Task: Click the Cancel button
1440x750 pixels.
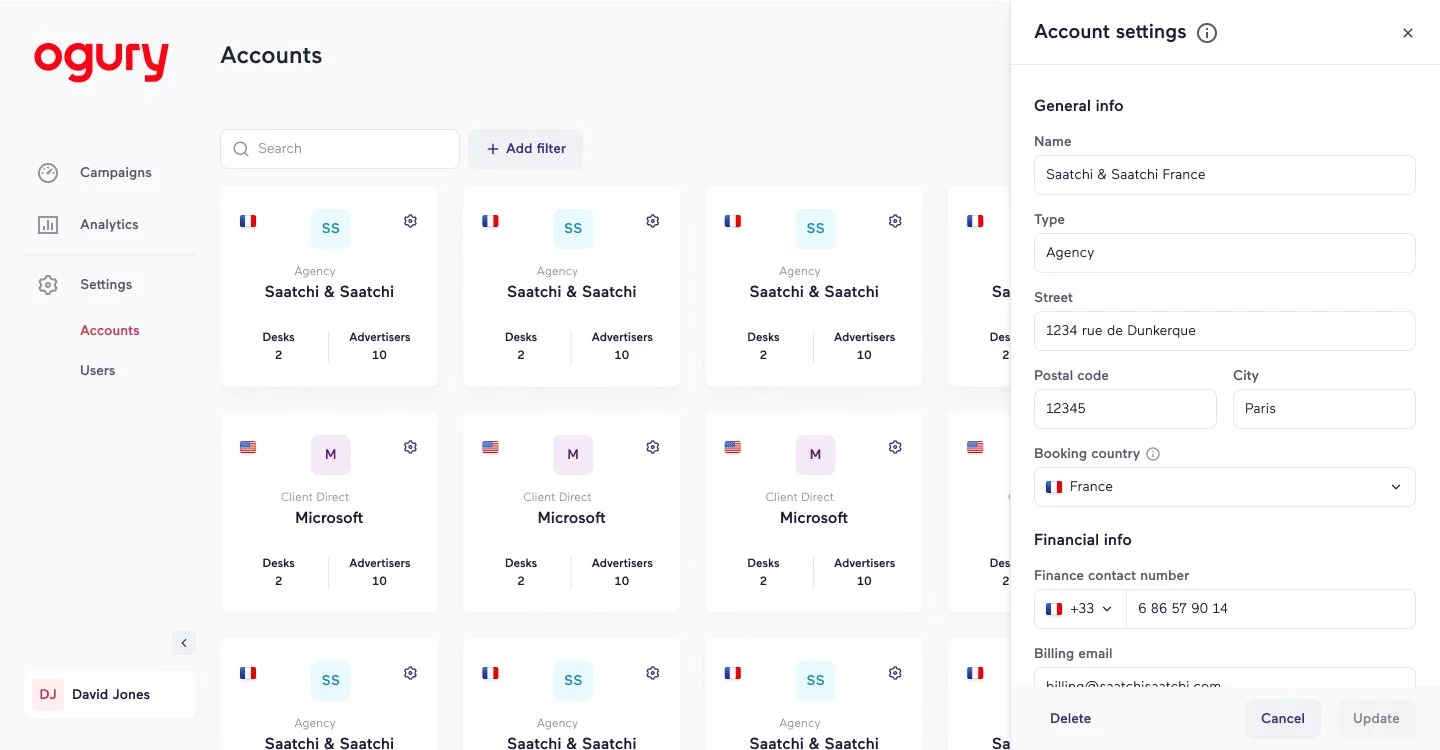Action: (x=1283, y=719)
